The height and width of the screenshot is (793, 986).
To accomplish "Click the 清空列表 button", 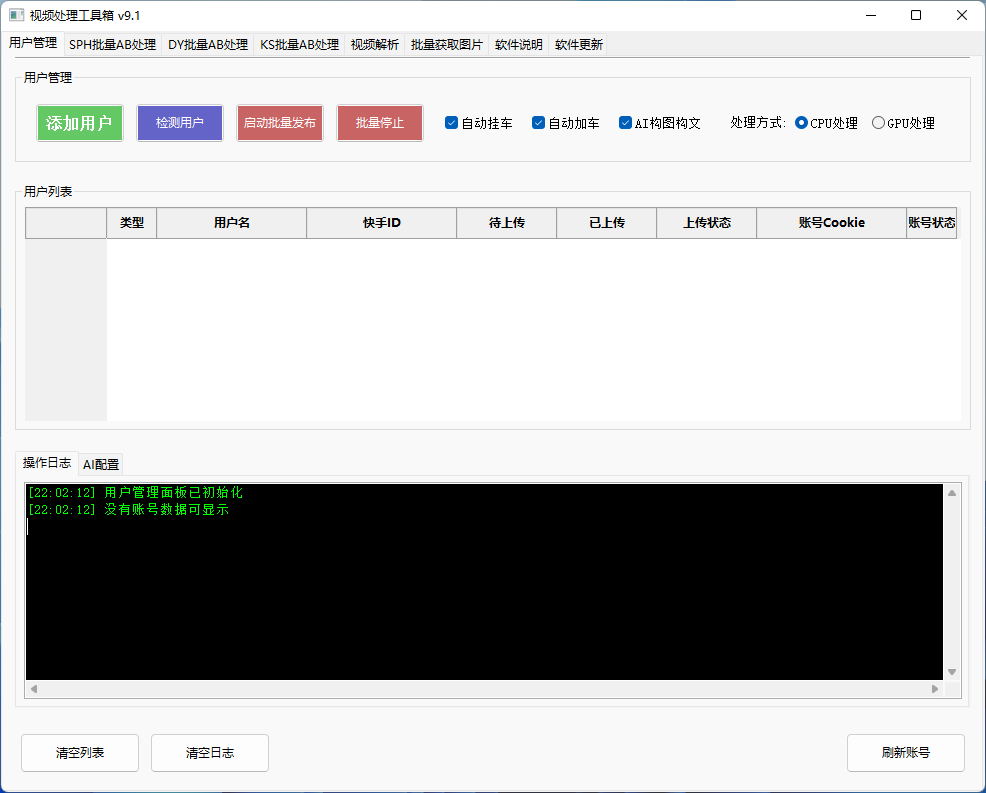I will 80,753.
